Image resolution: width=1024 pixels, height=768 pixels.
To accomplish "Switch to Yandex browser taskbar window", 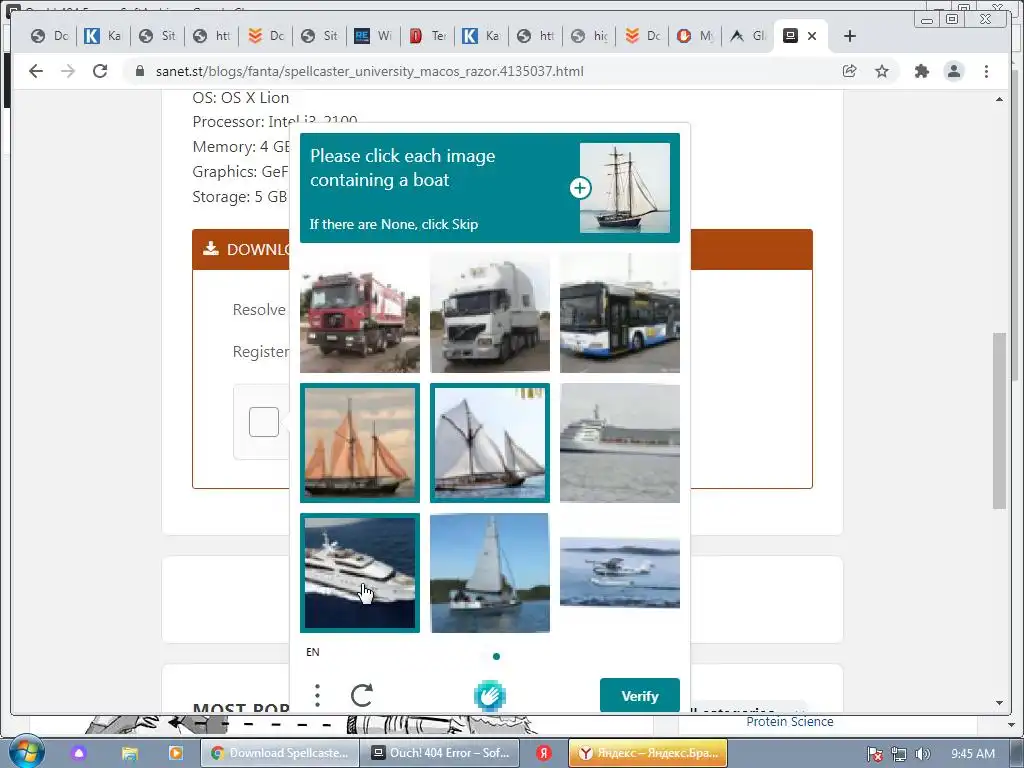I will pyautogui.click(x=648, y=753).
